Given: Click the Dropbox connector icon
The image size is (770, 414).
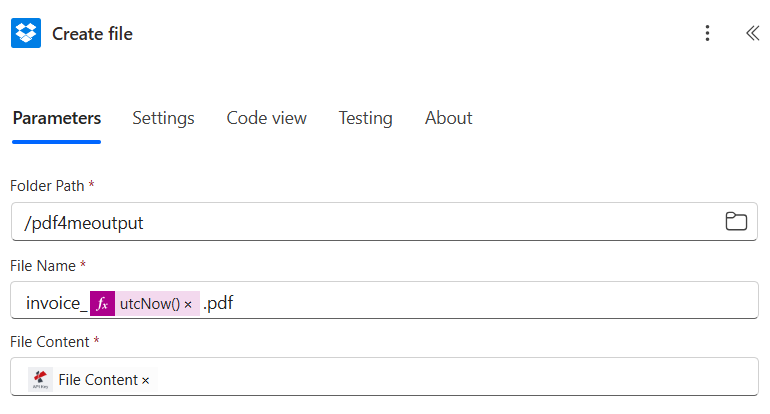Looking at the screenshot, I should tap(26, 33).
